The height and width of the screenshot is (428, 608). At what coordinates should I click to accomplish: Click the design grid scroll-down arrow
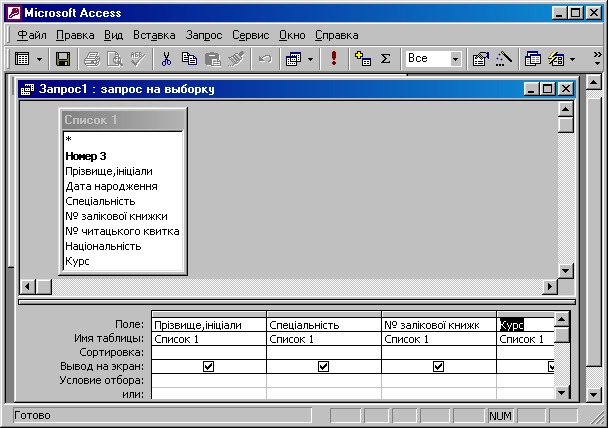tap(561, 393)
